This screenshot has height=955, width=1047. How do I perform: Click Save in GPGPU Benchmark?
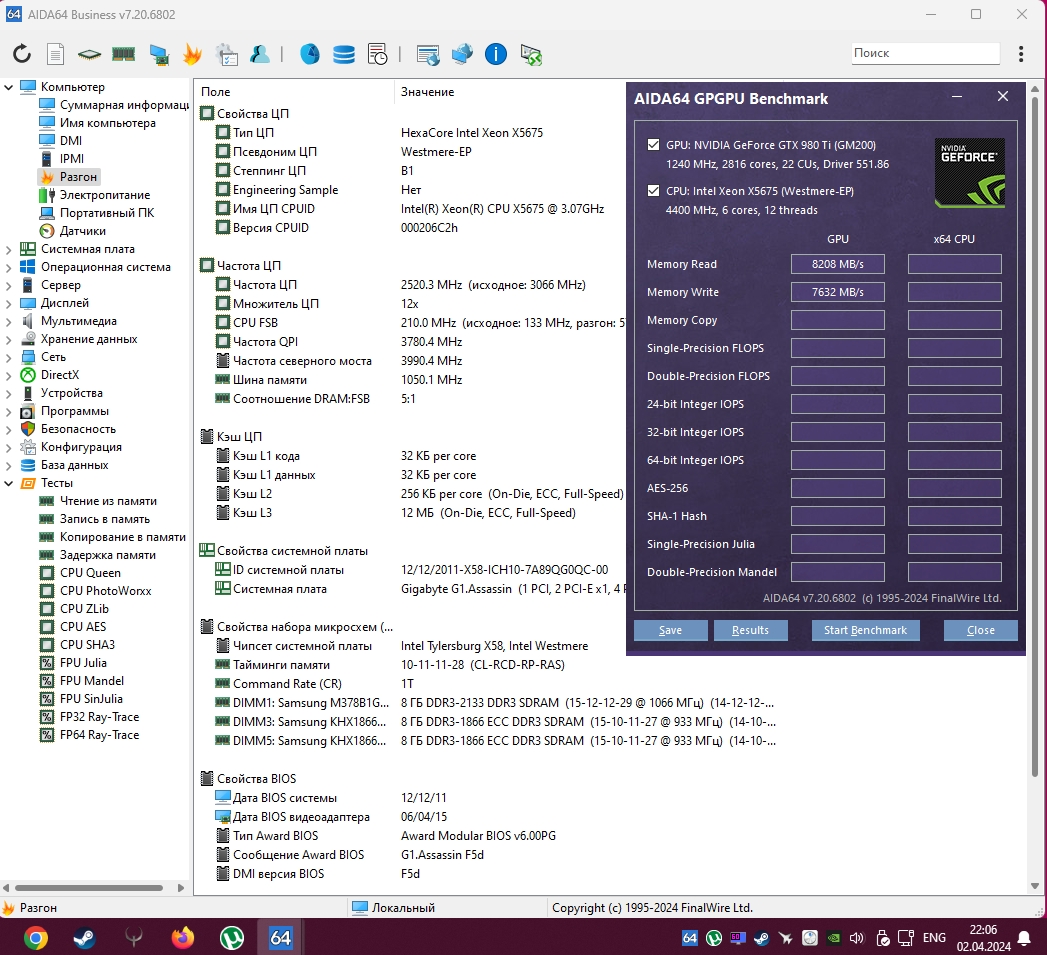[670, 630]
